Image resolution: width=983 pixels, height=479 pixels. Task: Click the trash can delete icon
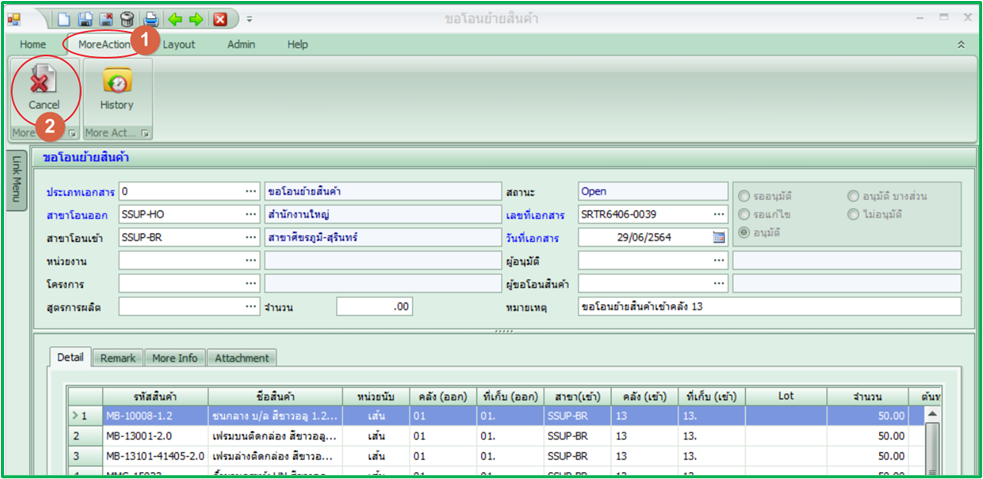127,19
